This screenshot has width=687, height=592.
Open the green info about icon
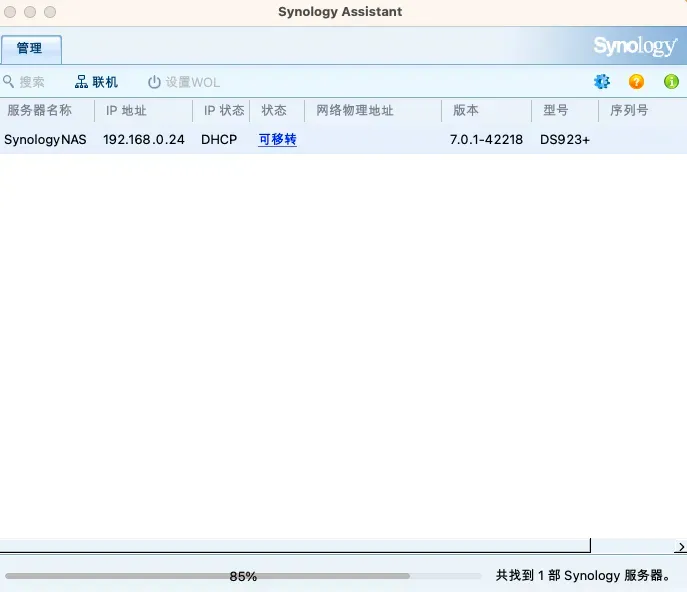tap(671, 82)
